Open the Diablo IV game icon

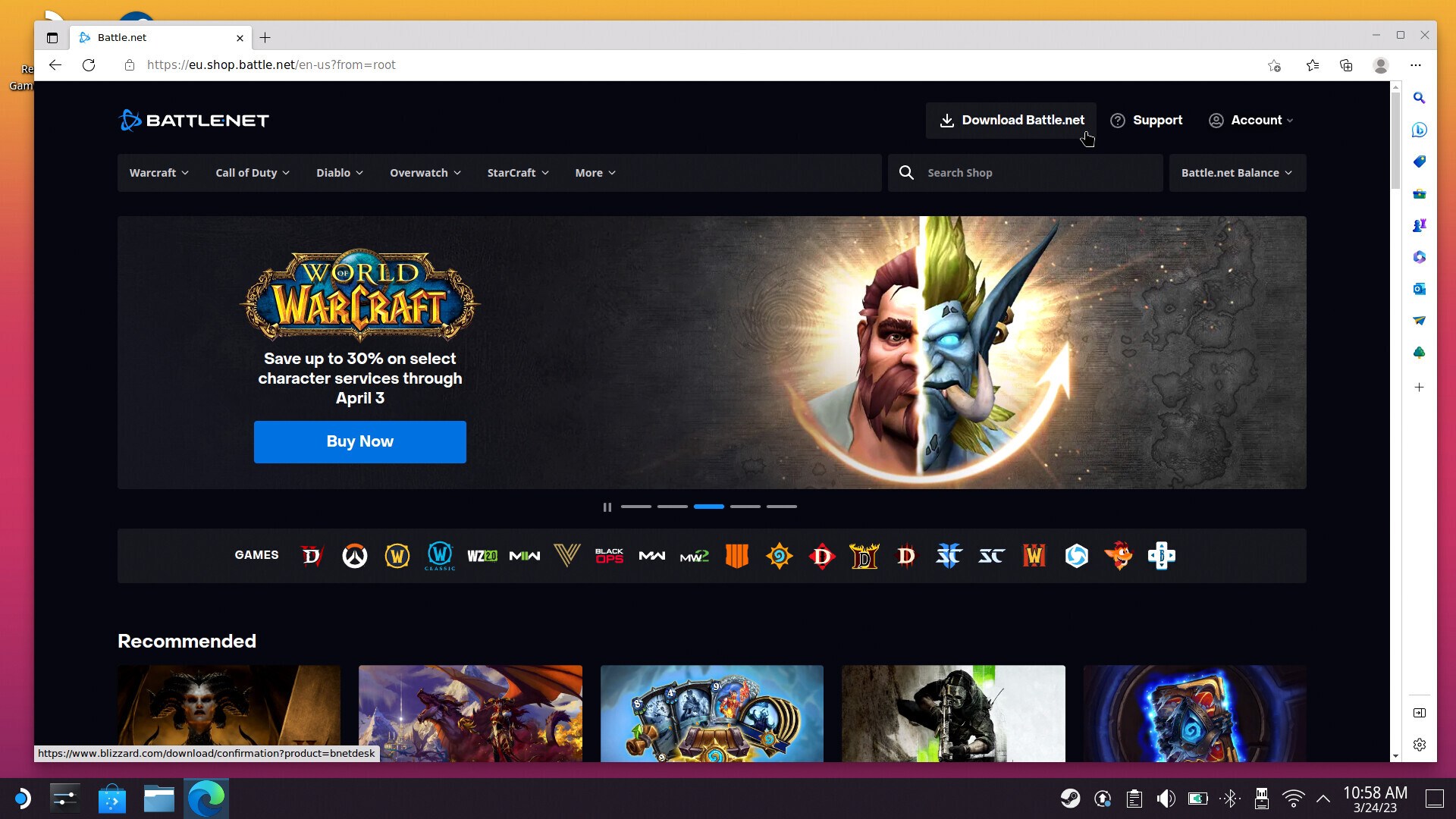312,556
